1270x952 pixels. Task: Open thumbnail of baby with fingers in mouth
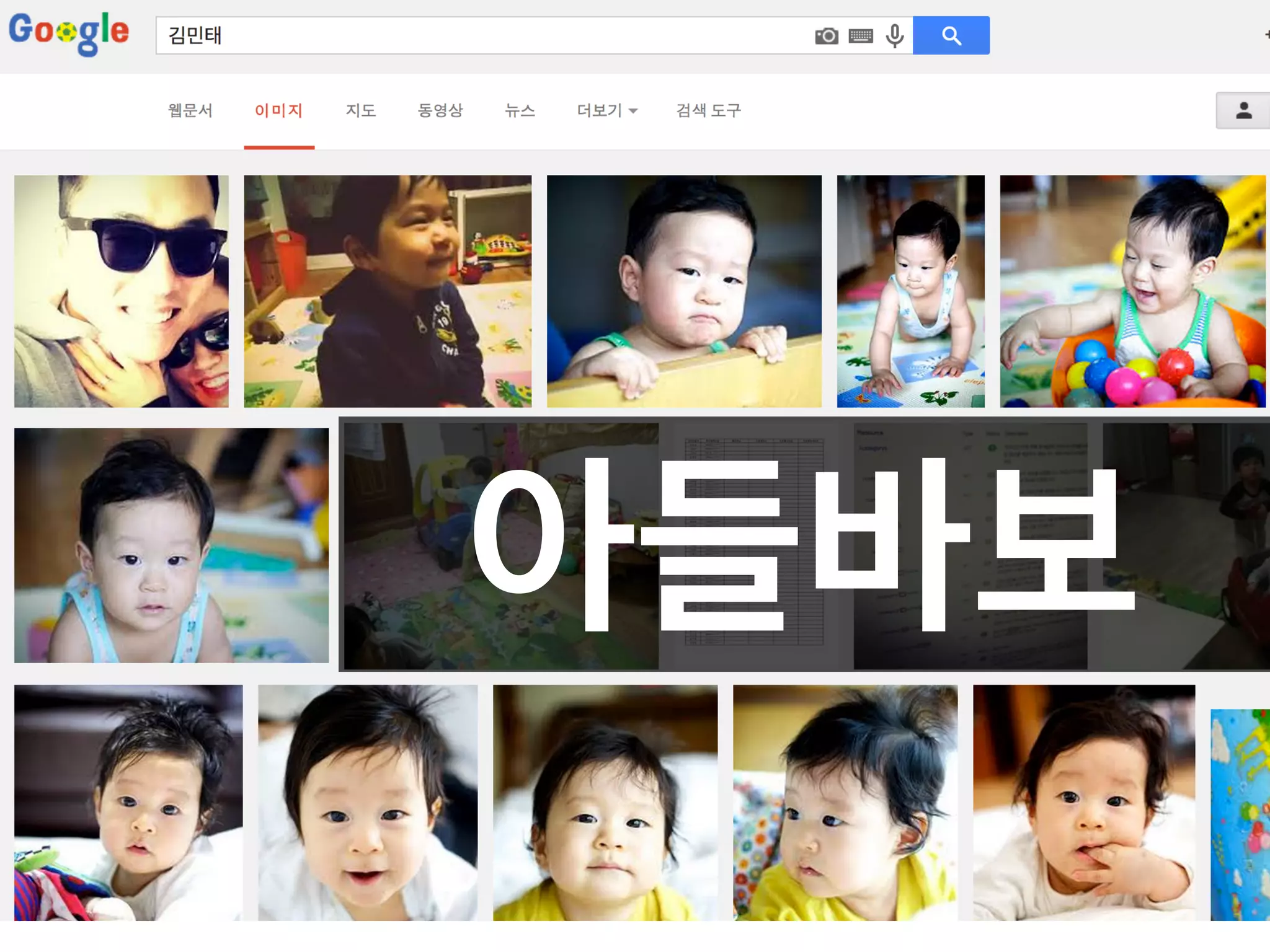click(1084, 803)
